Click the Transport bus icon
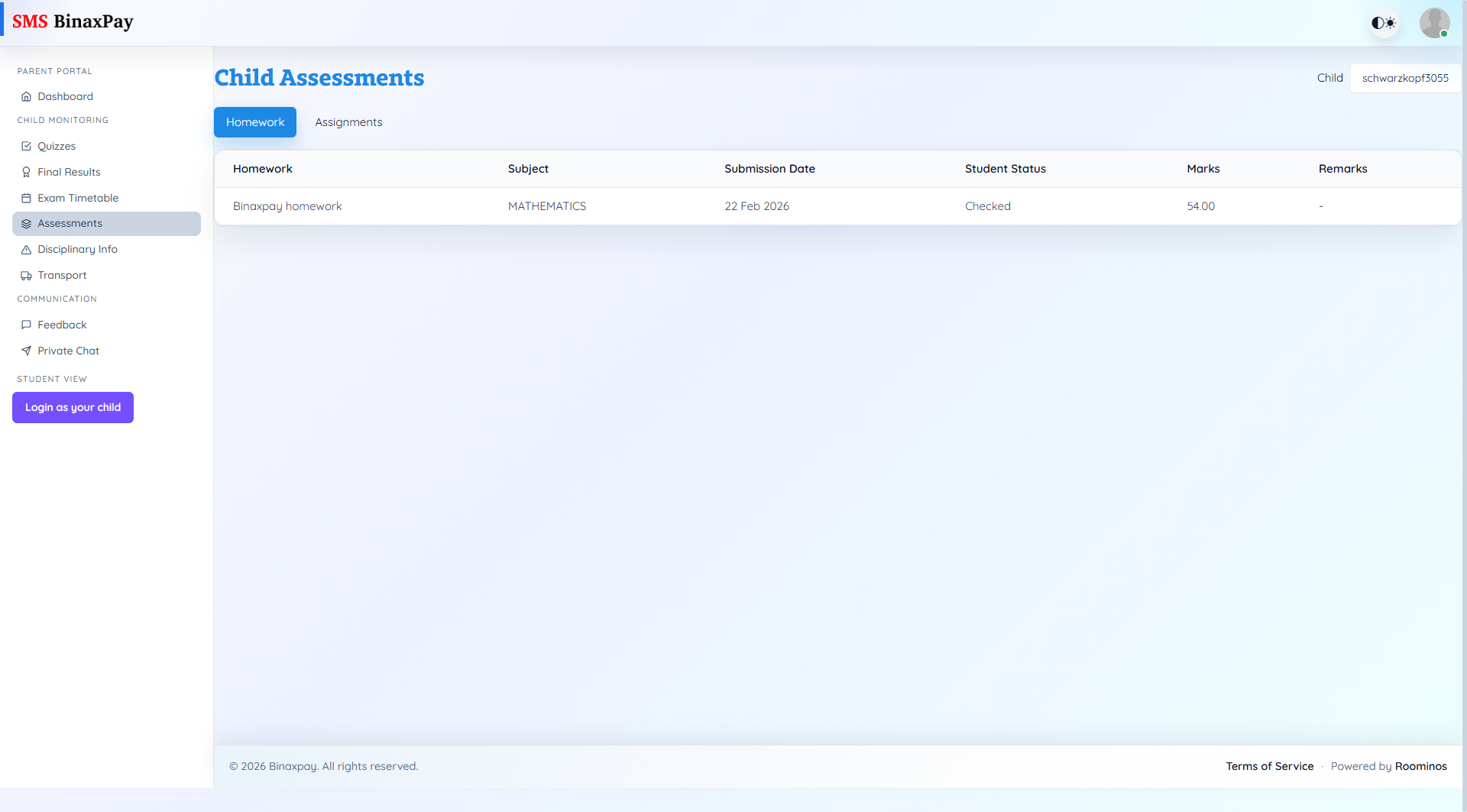 pos(26,275)
